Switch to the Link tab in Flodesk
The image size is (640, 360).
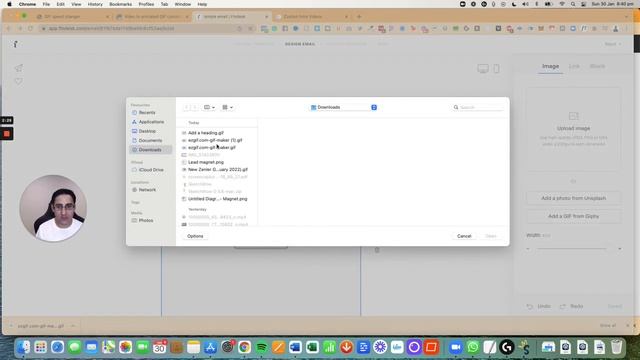574,66
